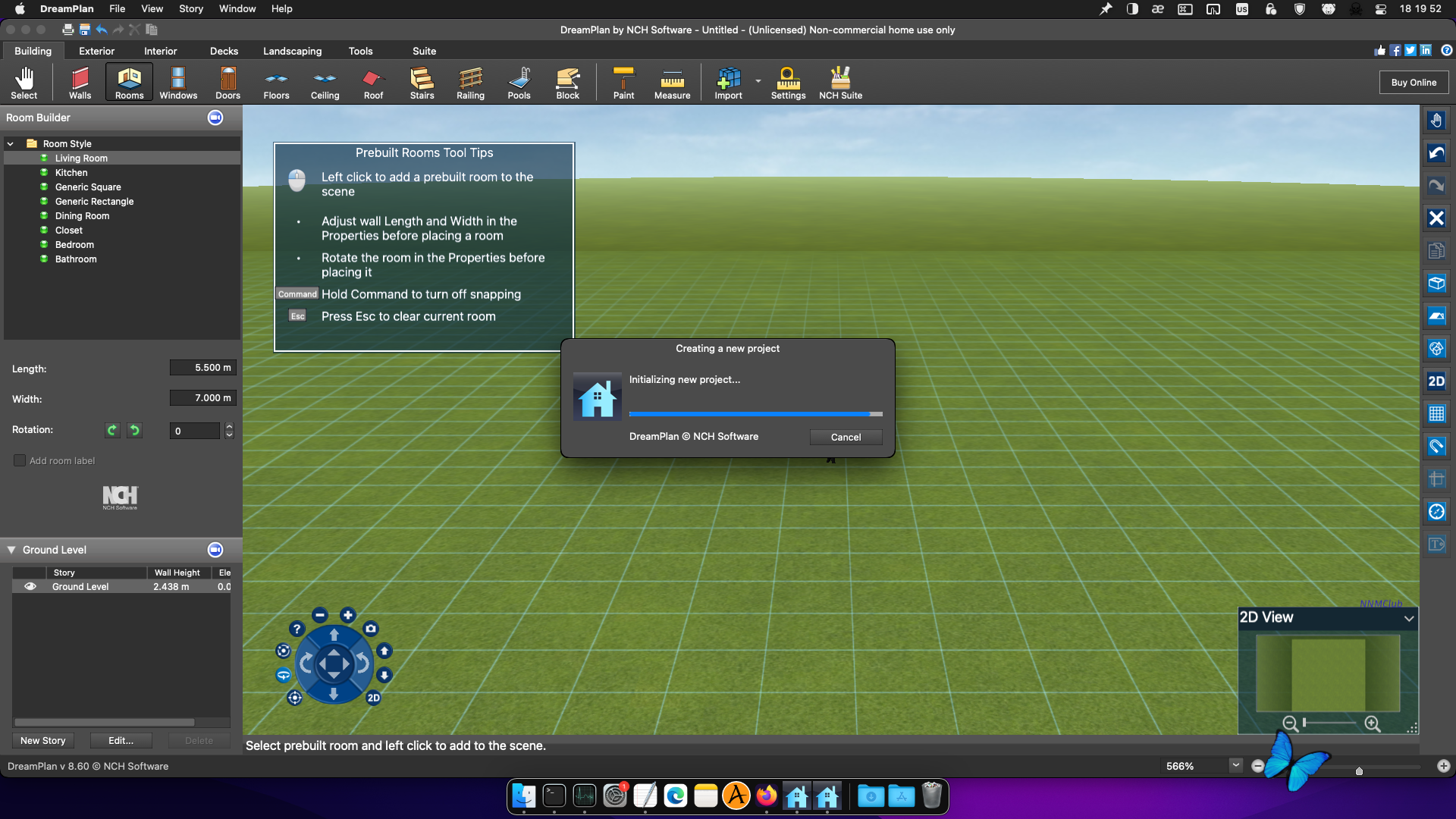
Task: Toggle Ground Level story visibility eye
Action: 30,586
